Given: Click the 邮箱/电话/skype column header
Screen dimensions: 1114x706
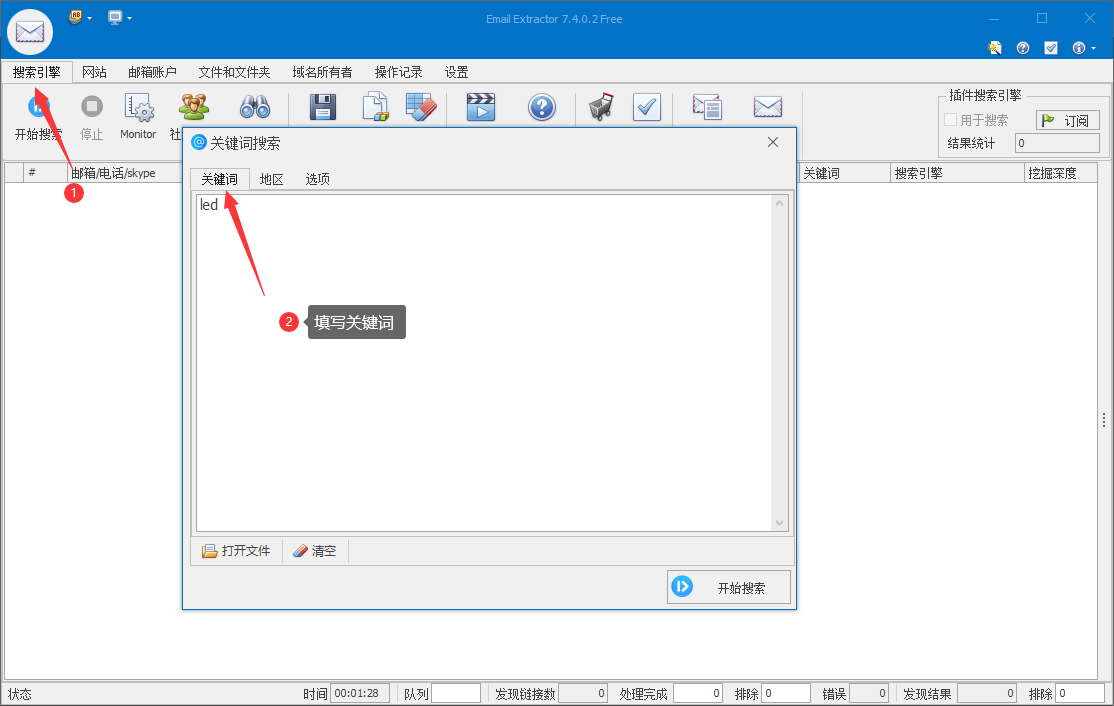Looking at the screenshot, I should (125, 173).
